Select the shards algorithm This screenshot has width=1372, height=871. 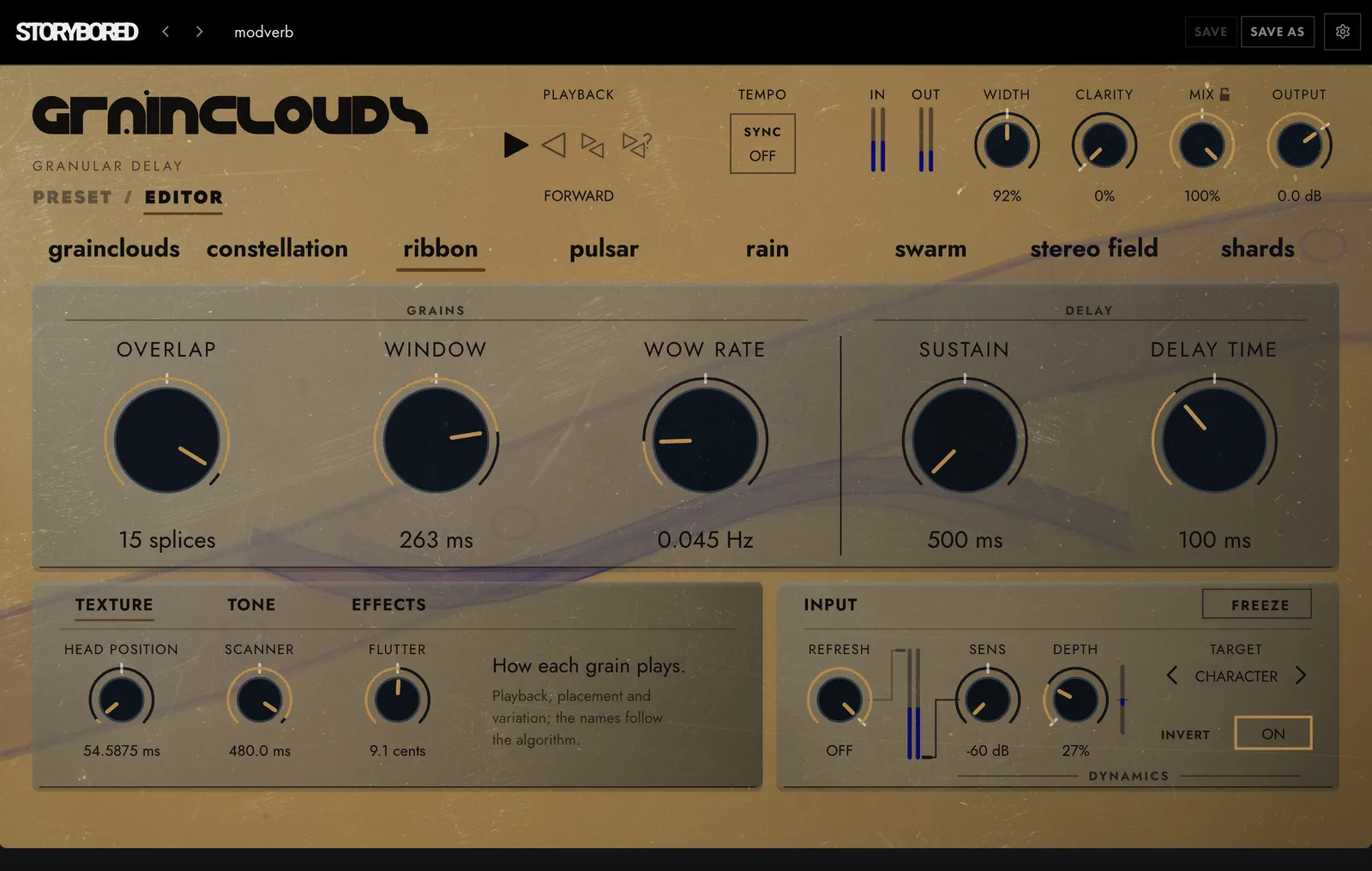click(x=1257, y=249)
